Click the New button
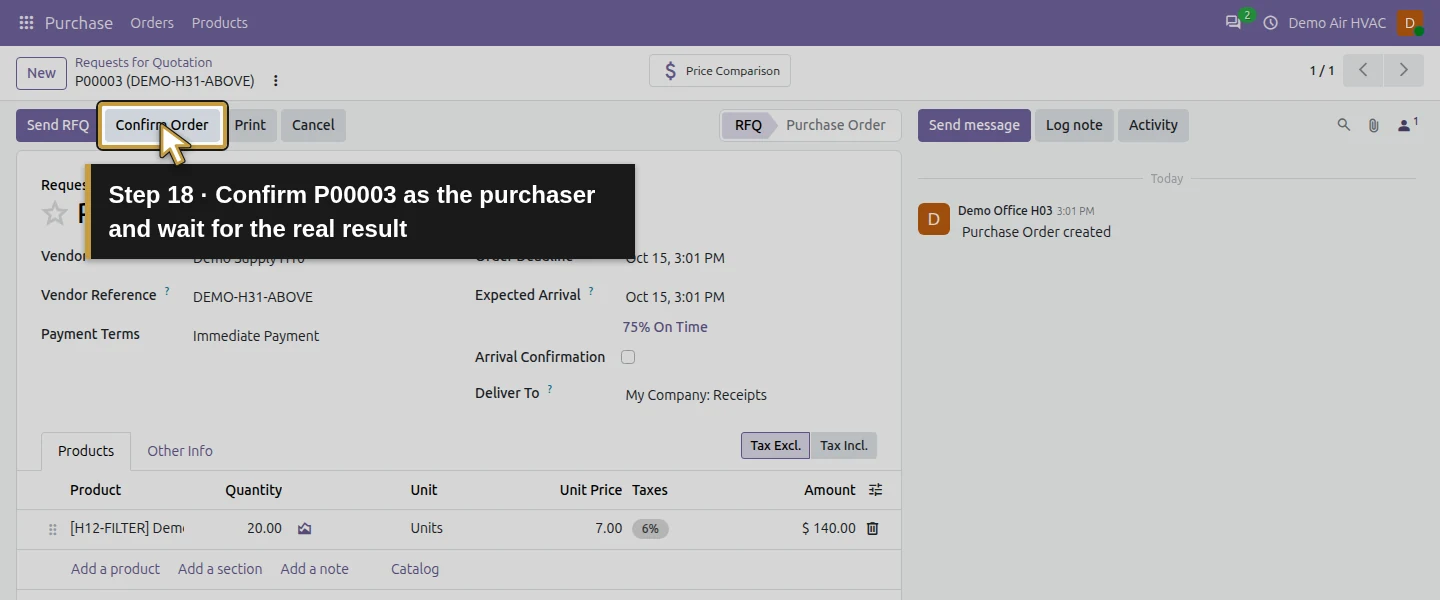The width and height of the screenshot is (1440, 600). (x=41, y=73)
